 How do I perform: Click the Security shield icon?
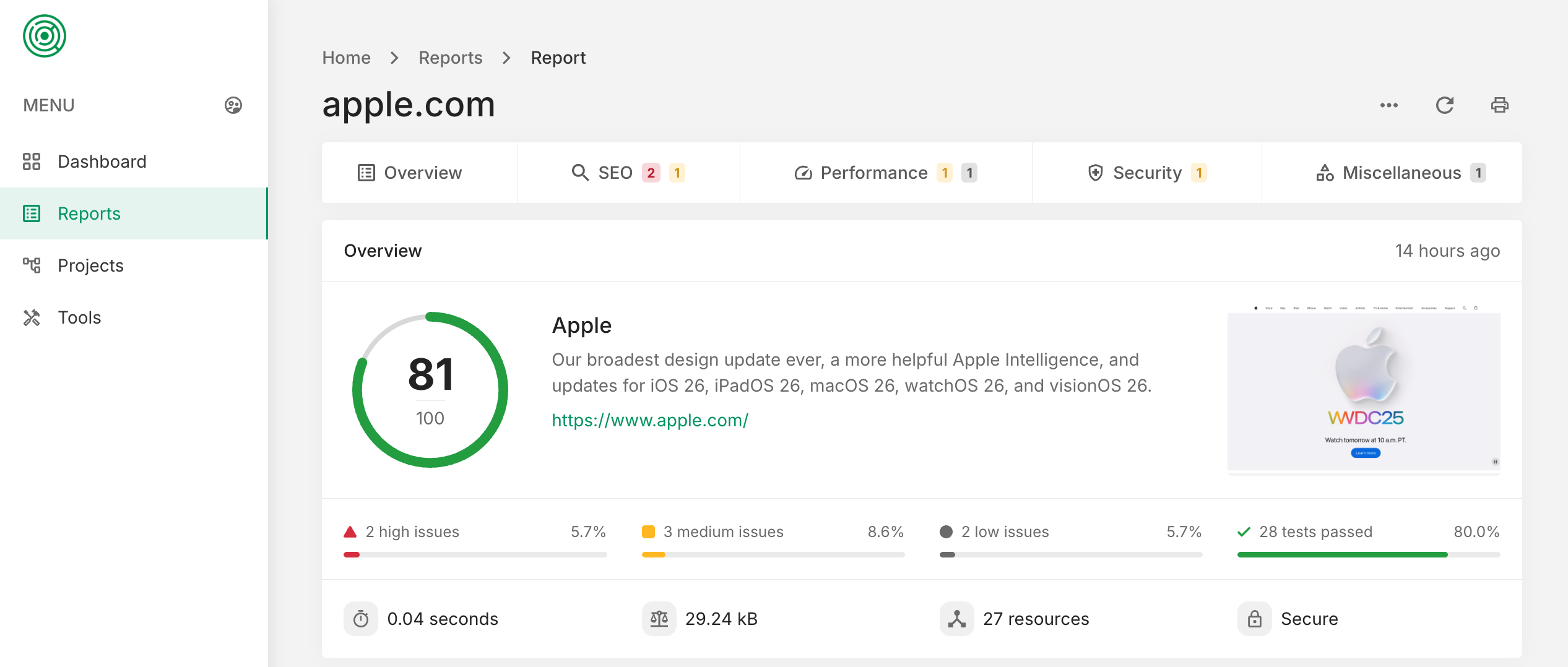1096,173
